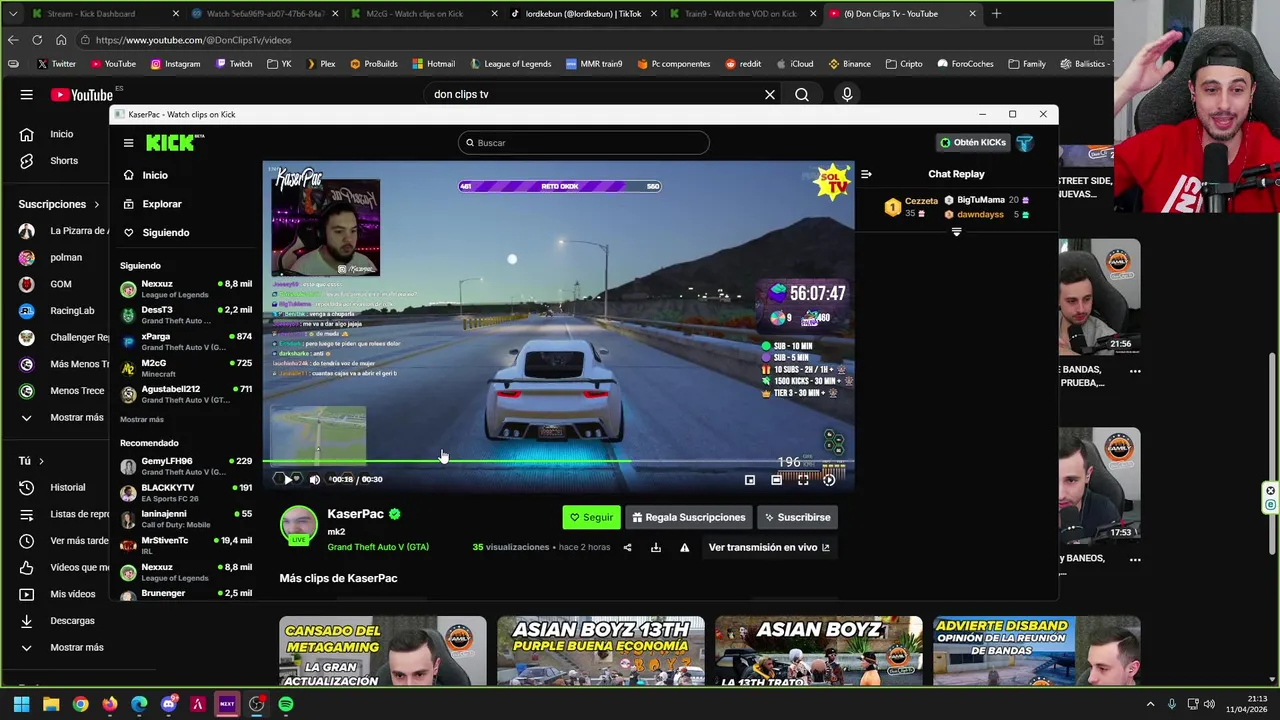Go to the Kick logo homepage

coord(174,143)
